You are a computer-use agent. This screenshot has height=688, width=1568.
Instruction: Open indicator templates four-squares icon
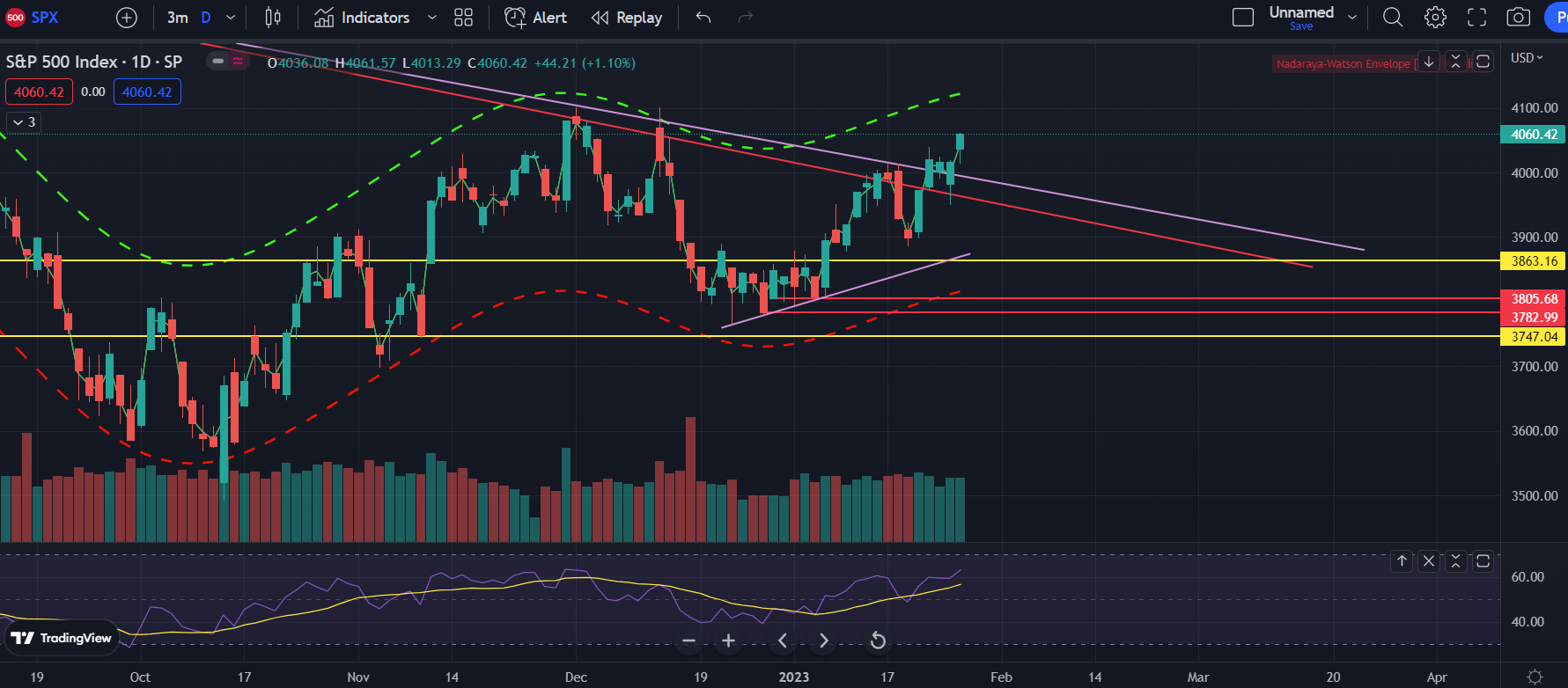point(464,18)
